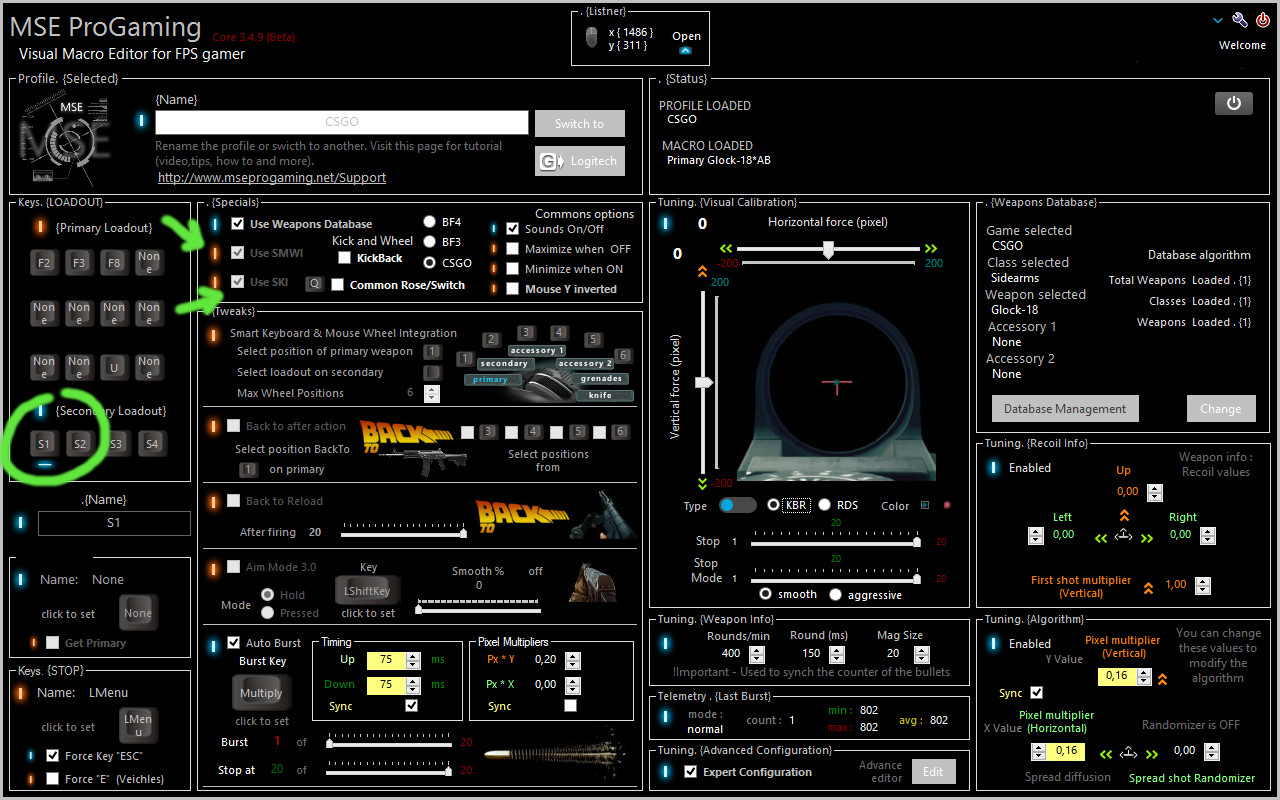Click the green right double-chevron on horizontal force
The image size is (1280, 800).
click(931, 249)
